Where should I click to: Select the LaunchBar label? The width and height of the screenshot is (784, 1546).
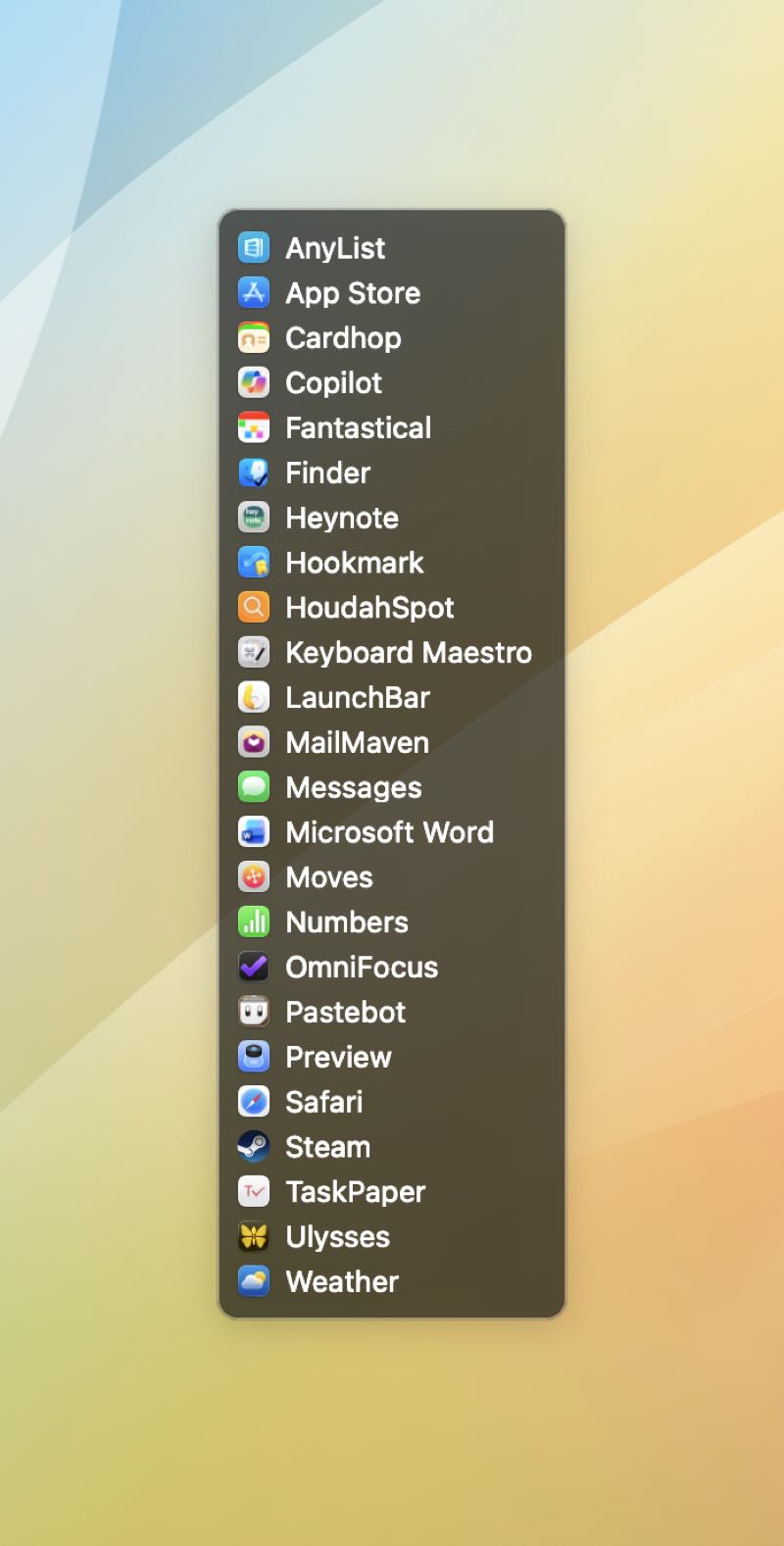pyautogui.click(x=358, y=697)
